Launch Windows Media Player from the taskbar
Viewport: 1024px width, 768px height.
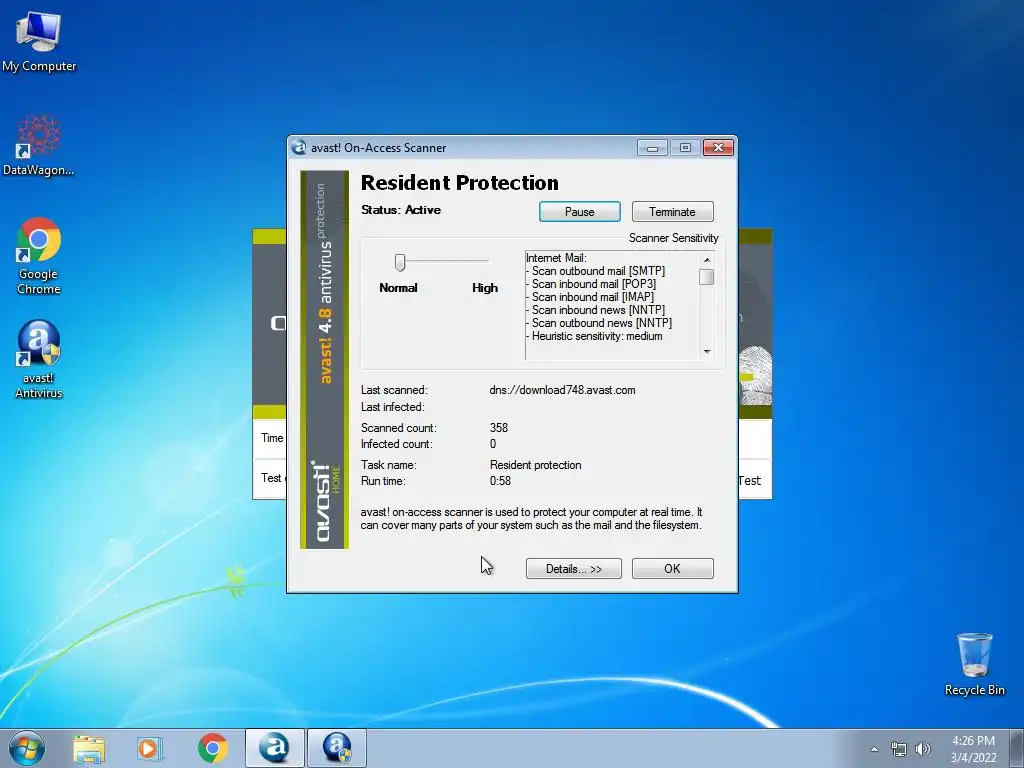[150, 749]
